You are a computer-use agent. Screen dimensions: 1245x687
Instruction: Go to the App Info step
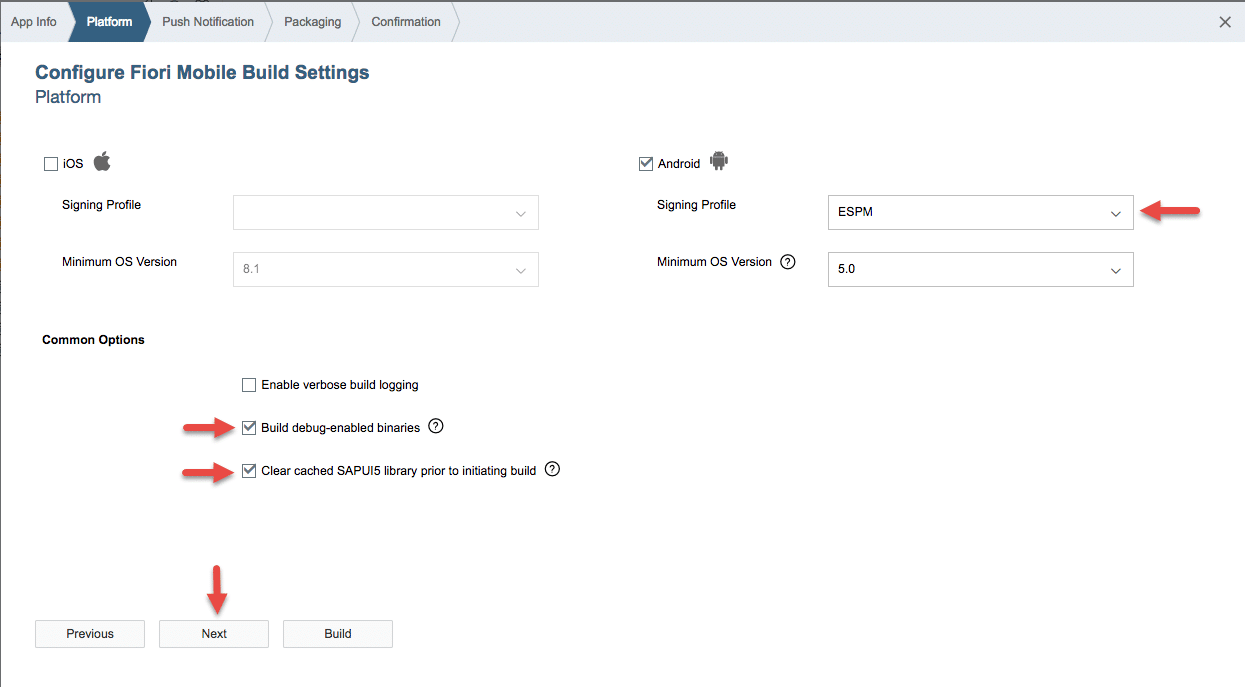34,22
